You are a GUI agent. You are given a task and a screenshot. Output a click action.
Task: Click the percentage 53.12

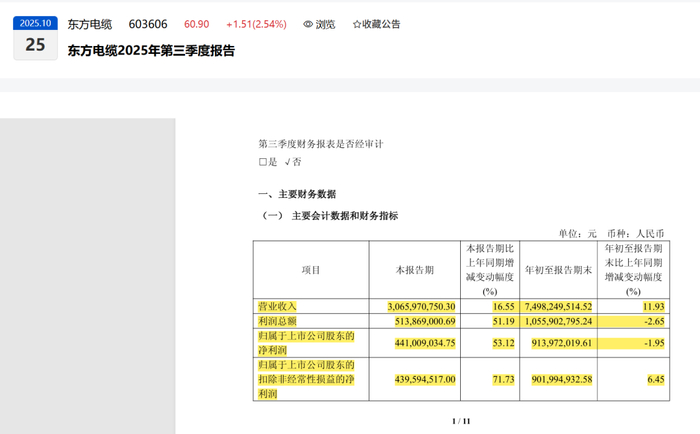[x=504, y=343]
